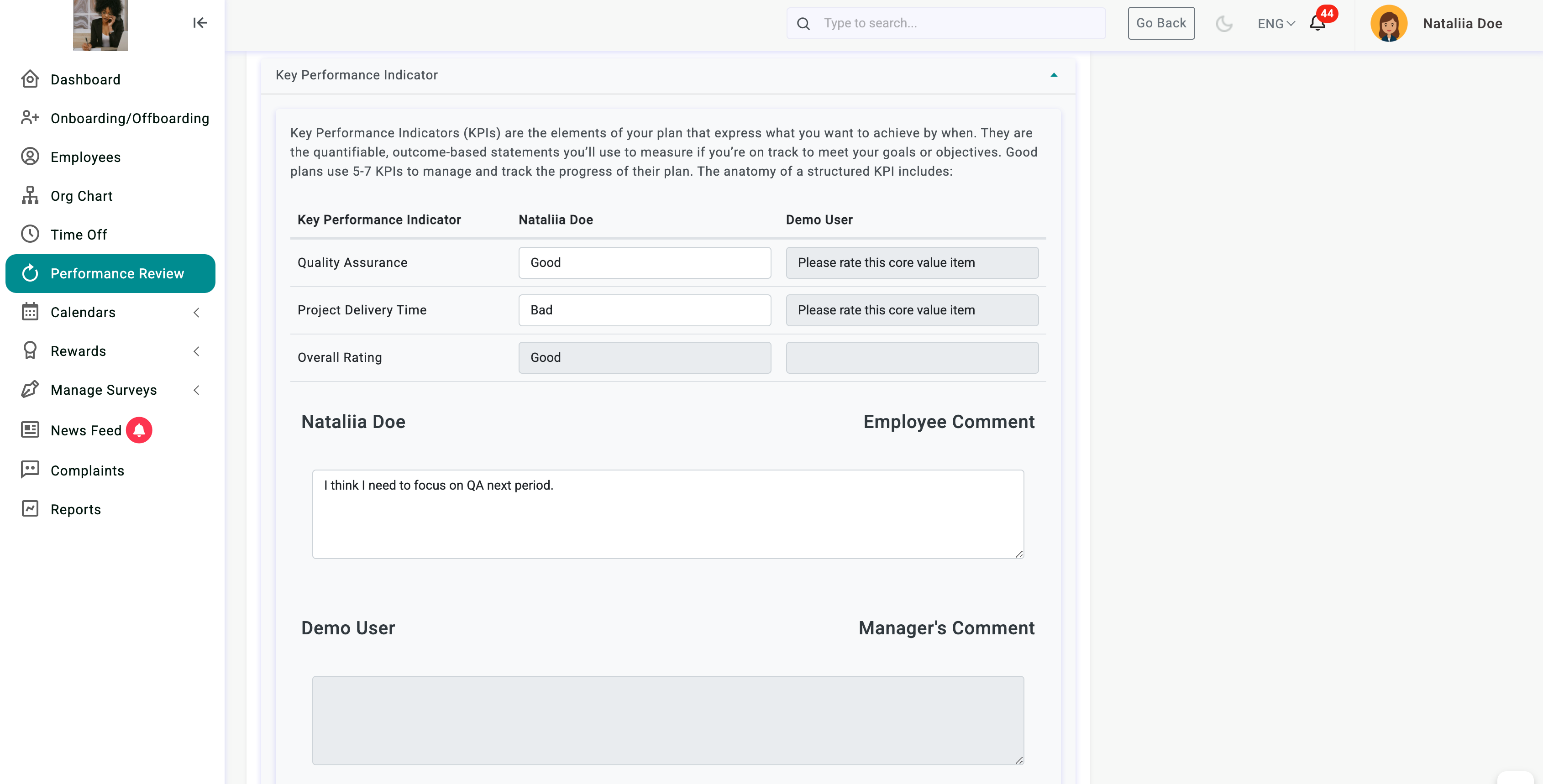Click Nataliia Doe's avatar picture
This screenshot has width=1543, height=784.
(1388, 23)
